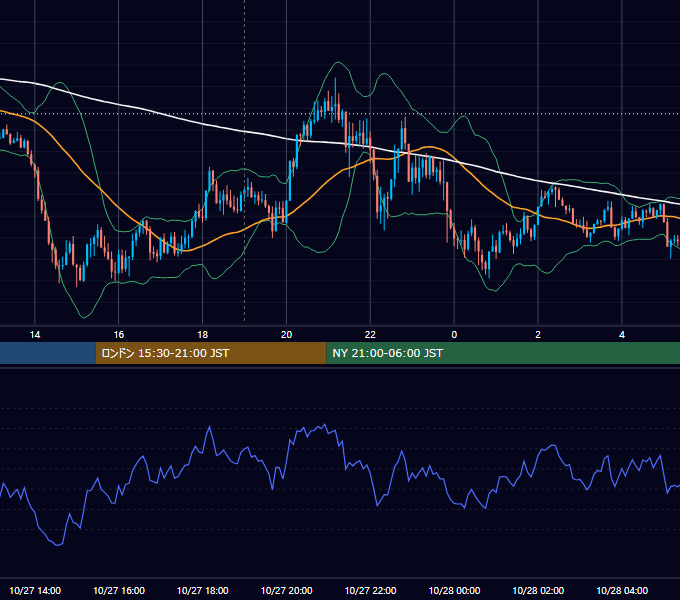
Task: Click the 10/27 16:00 time label
Action: click(119, 590)
